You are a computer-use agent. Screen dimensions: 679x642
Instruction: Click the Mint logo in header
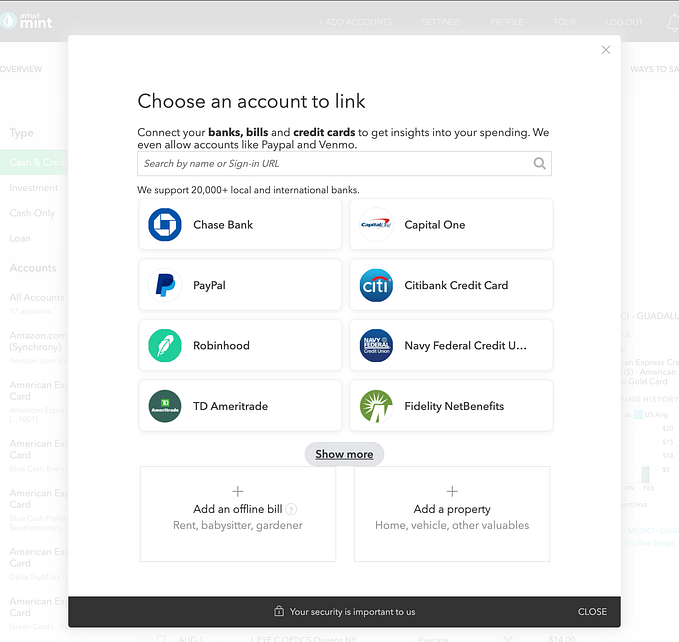tap(28, 21)
